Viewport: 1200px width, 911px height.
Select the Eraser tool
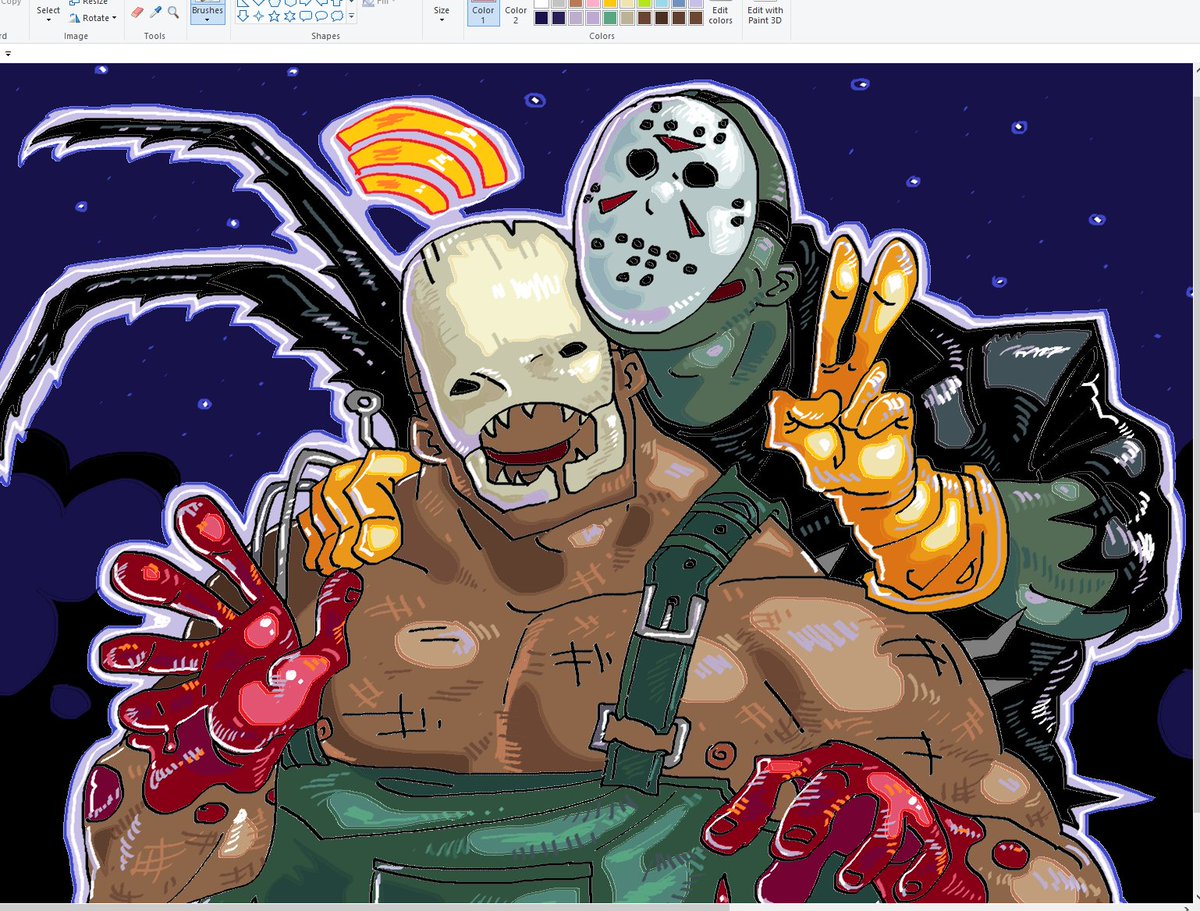tap(137, 13)
